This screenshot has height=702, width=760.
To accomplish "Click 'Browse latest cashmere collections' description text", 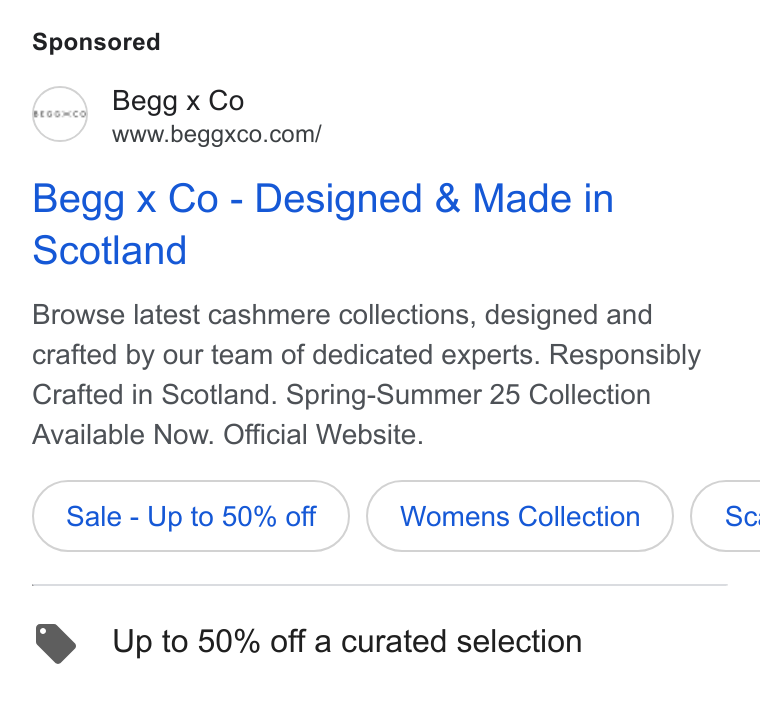I will pos(251,315).
